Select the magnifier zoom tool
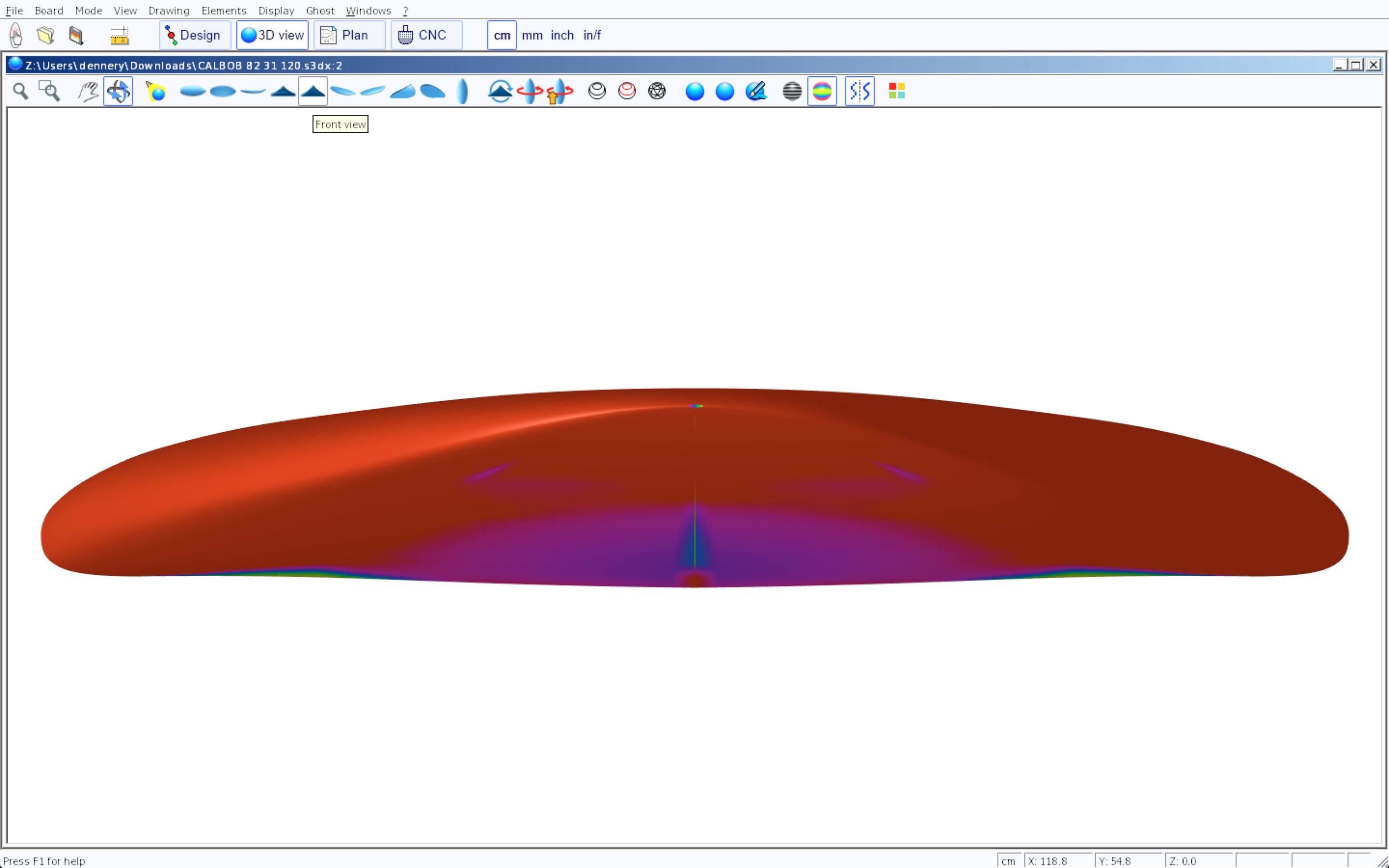 pyautogui.click(x=21, y=91)
